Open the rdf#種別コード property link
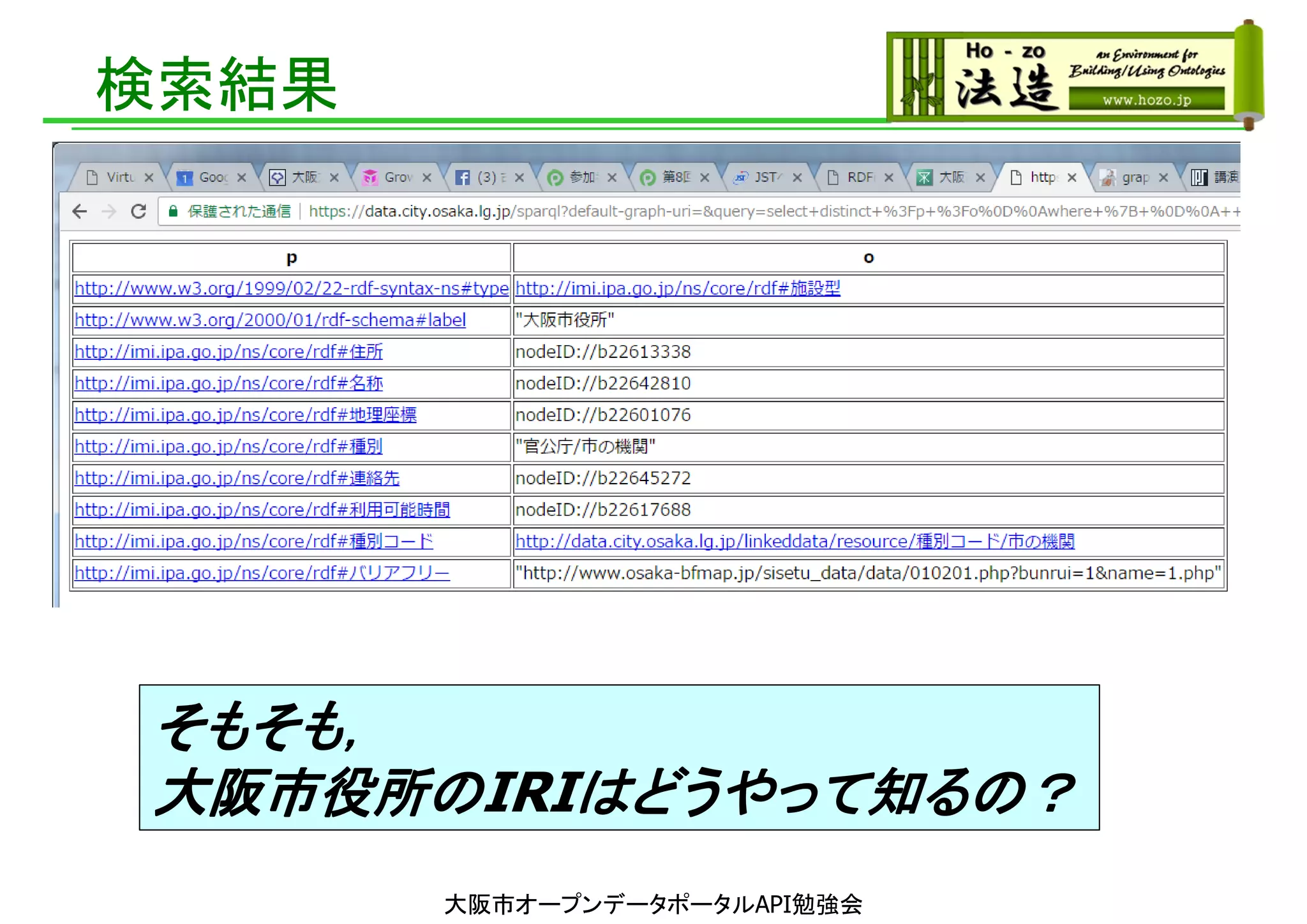The height and width of the screenshot is (924, 1307). [x=254, y=541]
